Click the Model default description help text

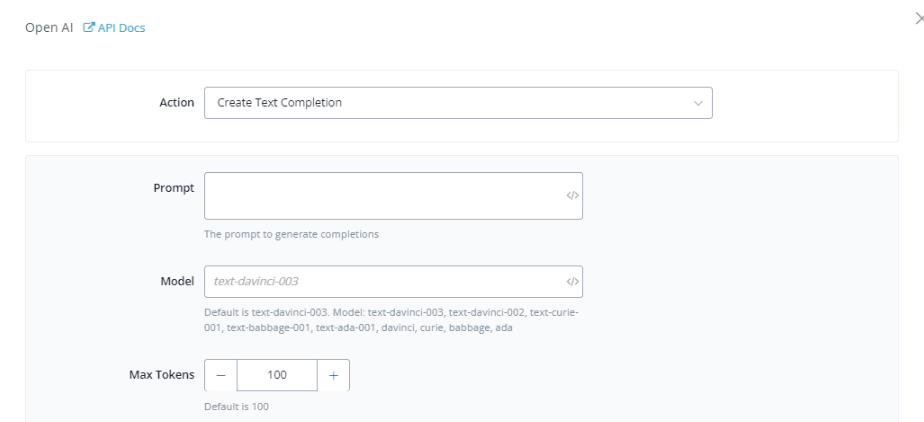point(392,321)
